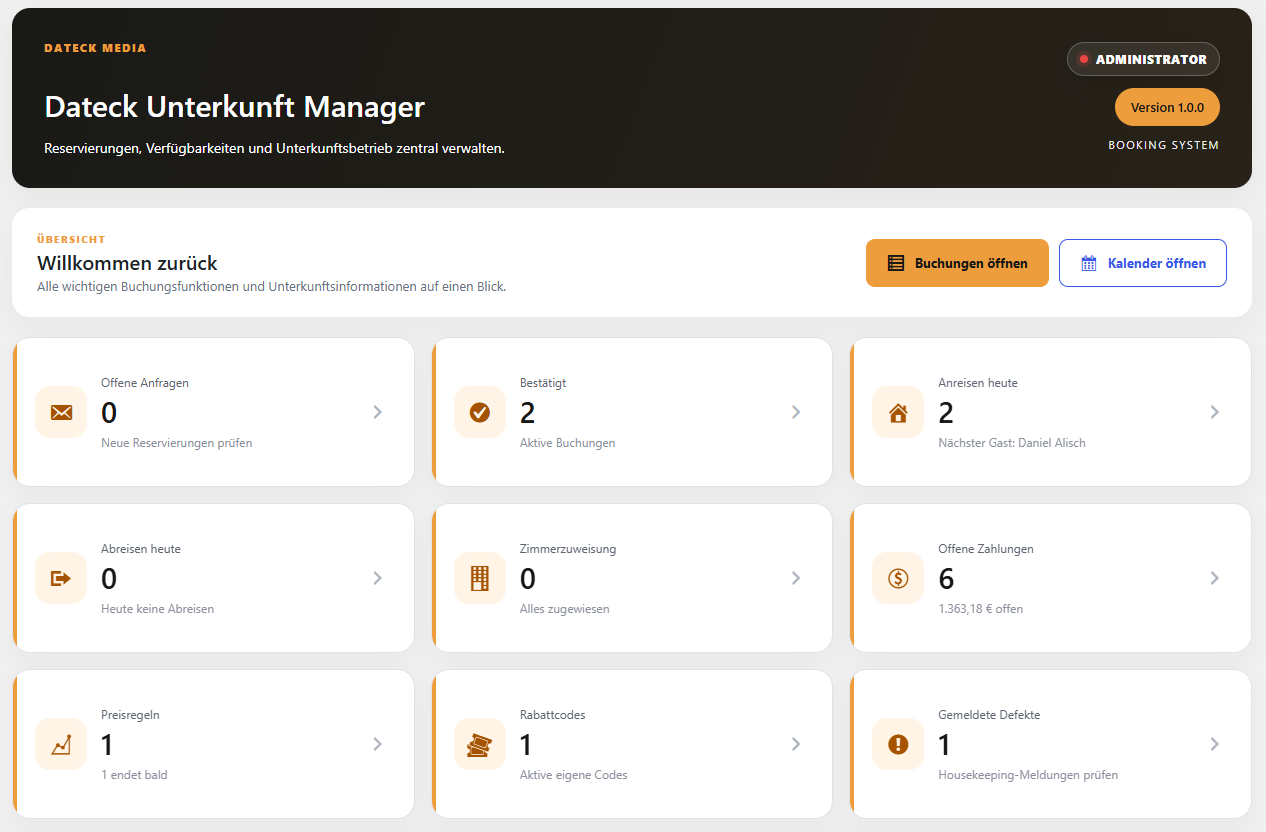Click the count 2 under Anreisen heute
The width and height of the screenshot is (1266, 832).
[x=946, y=413]
